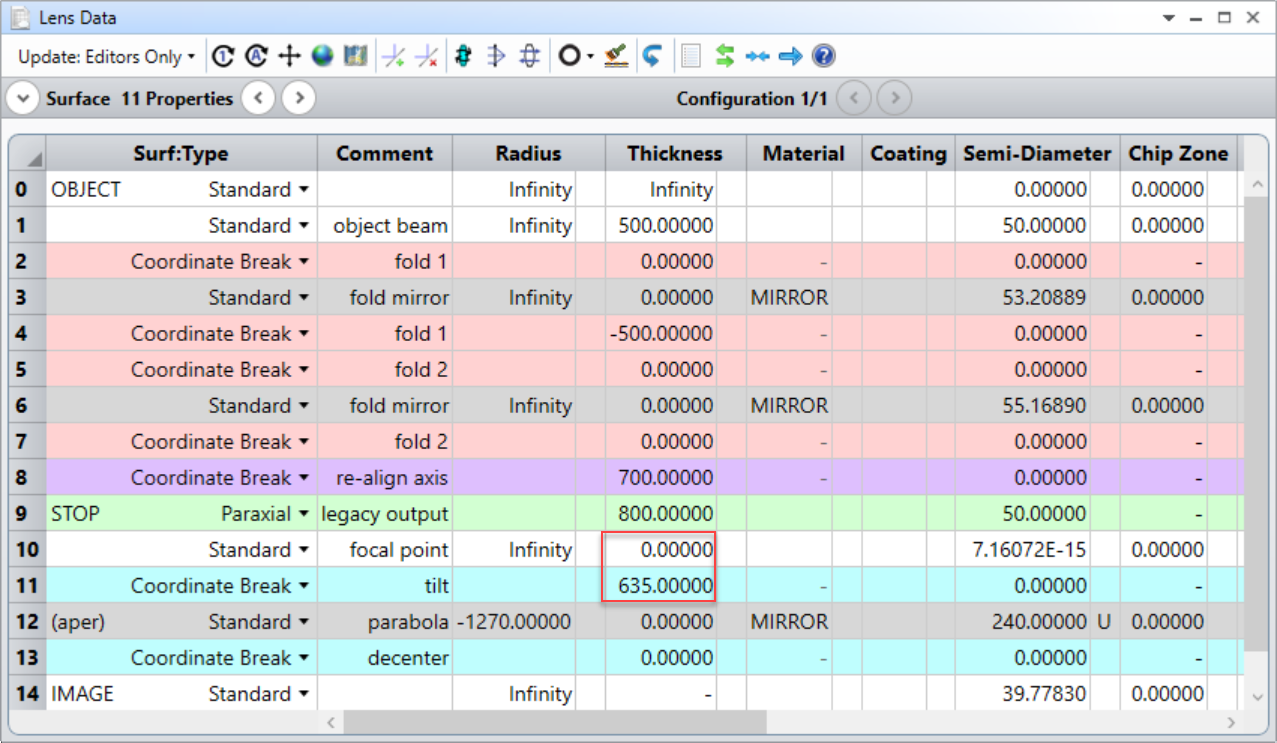This screenshot has height=743, width=1277.
Task: Open Coordinate Break type dropdown on row 8
Action: tap(302, 478)
